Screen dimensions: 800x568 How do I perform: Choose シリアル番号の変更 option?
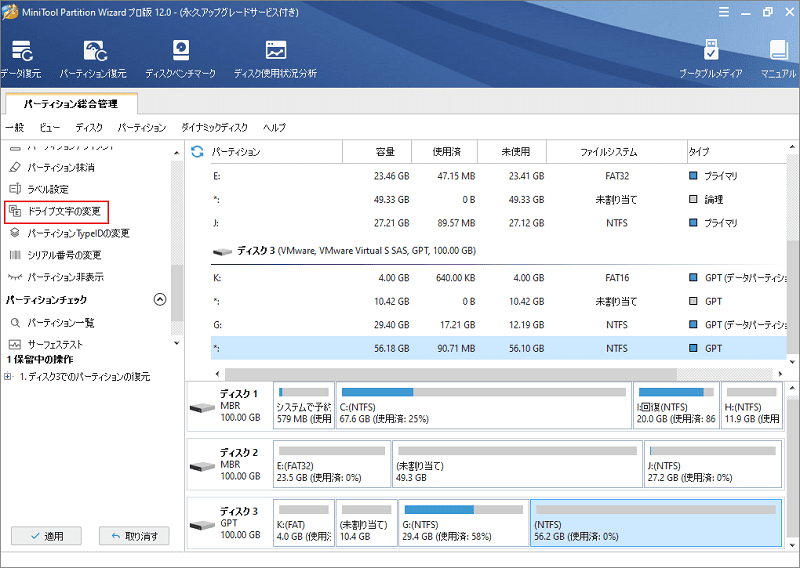click(55, 255)
